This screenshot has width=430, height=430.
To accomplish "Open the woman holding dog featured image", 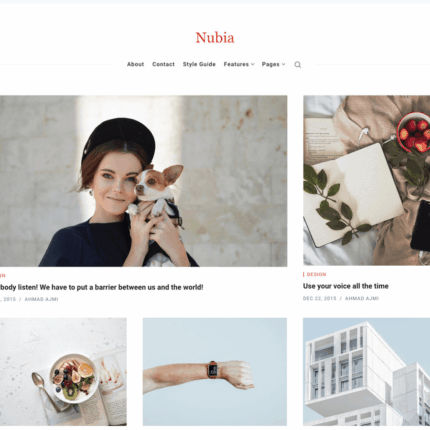I will (x=143, y=181).
